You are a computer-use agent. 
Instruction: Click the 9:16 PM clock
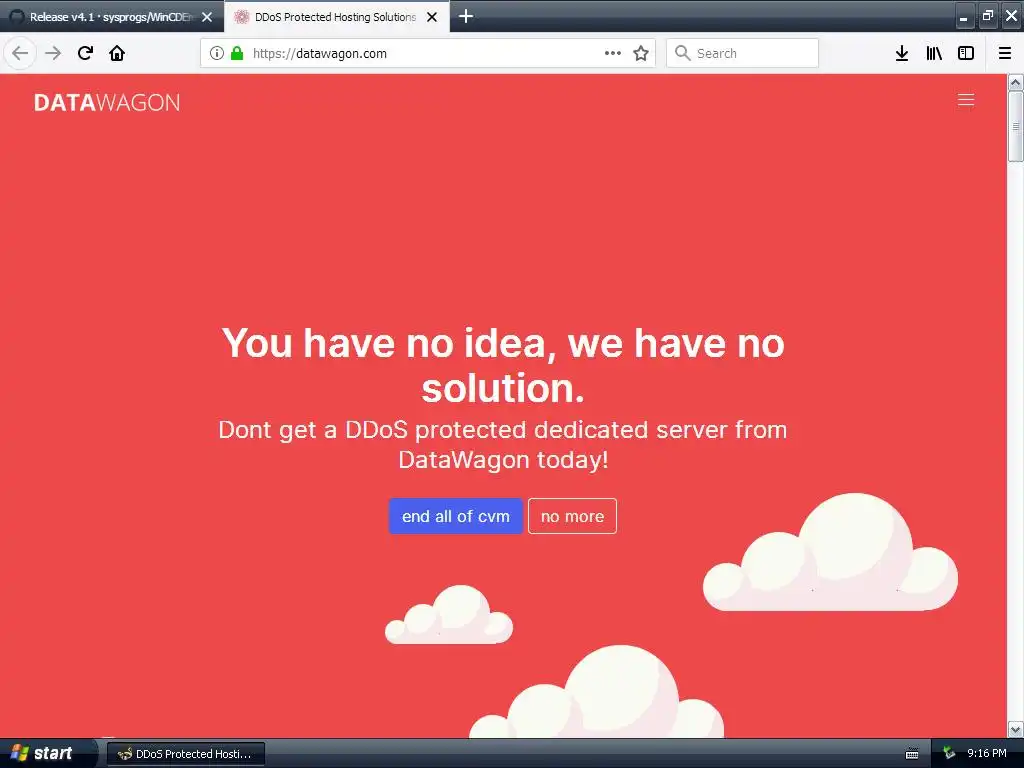(987, 753)
